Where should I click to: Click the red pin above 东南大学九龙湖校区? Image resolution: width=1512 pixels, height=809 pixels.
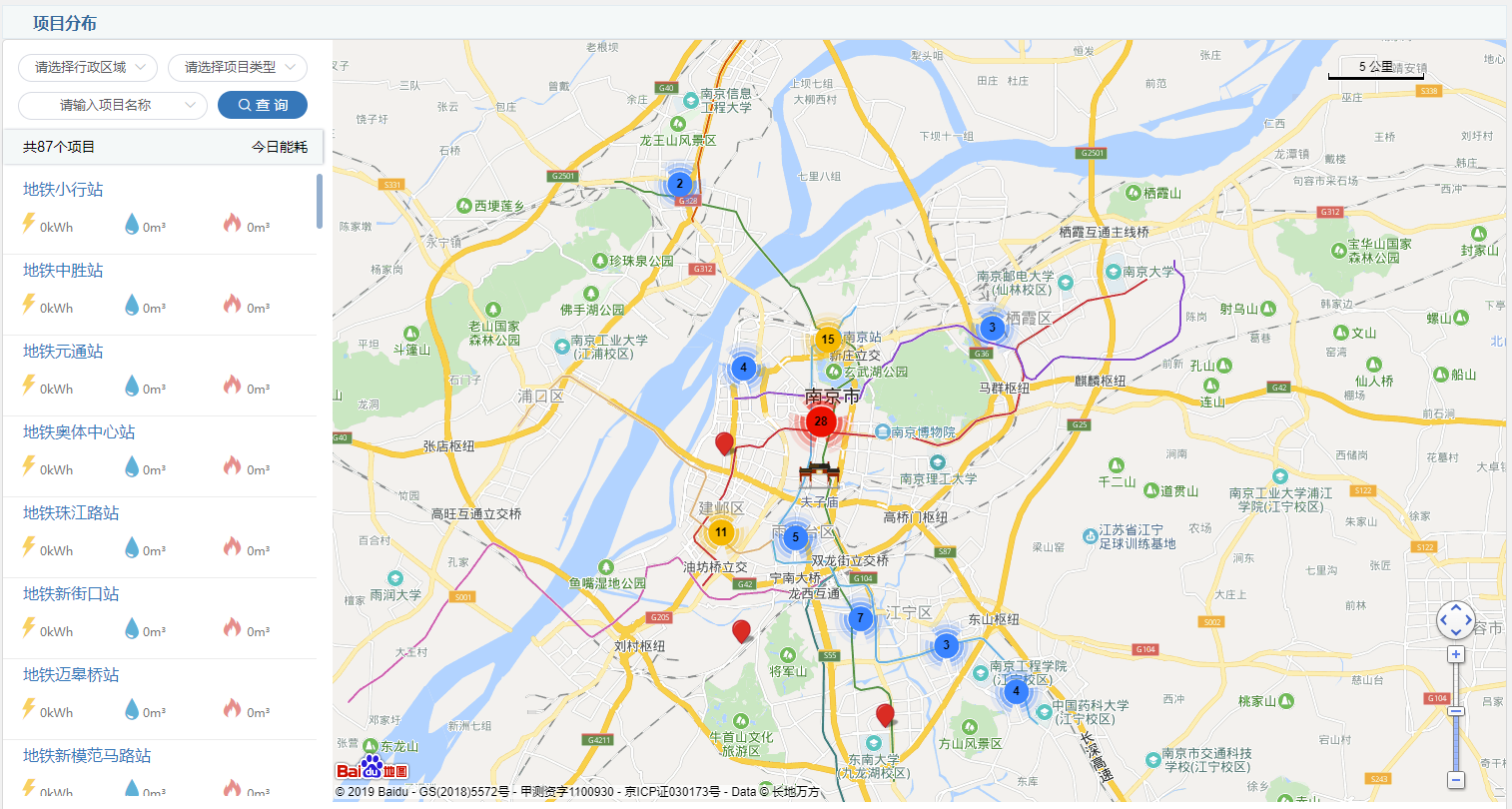(x=885, y=715)
